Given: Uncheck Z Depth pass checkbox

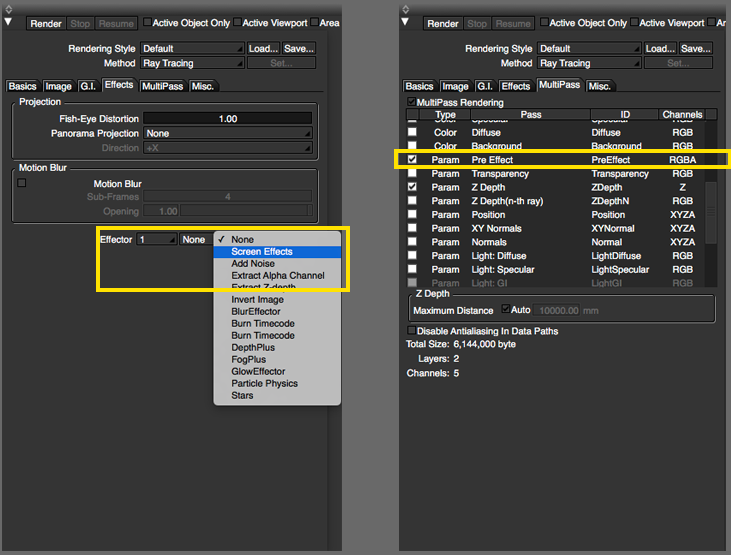Looking at the screenshot, I should (412, 187).
